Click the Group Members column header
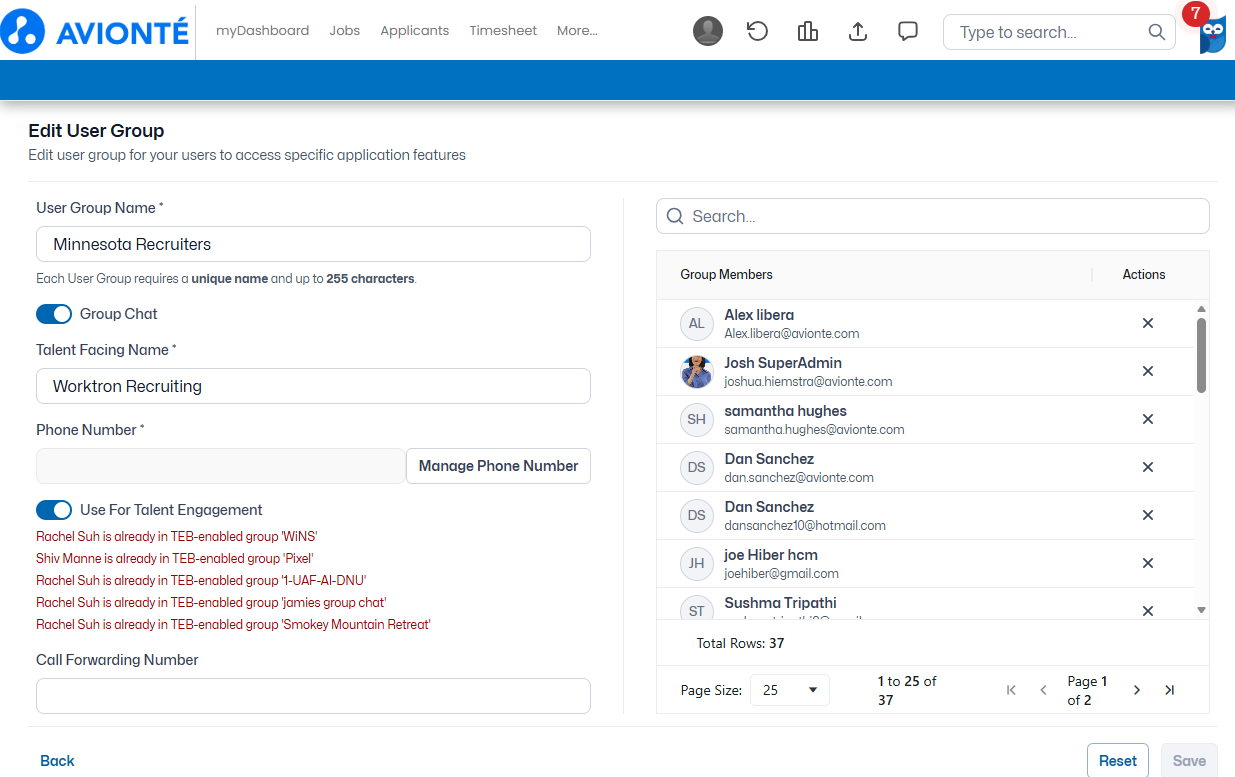This screenshot has width=1235, height=777. click(x=727, y=274)
